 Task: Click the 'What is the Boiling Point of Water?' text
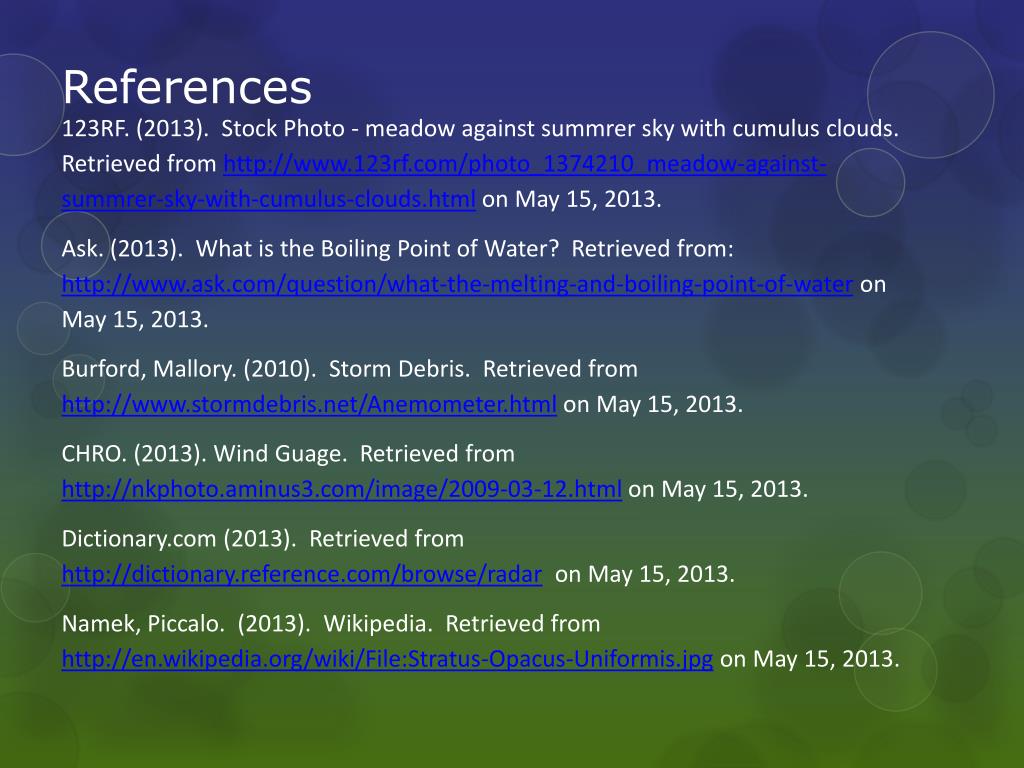click(377, 249)
